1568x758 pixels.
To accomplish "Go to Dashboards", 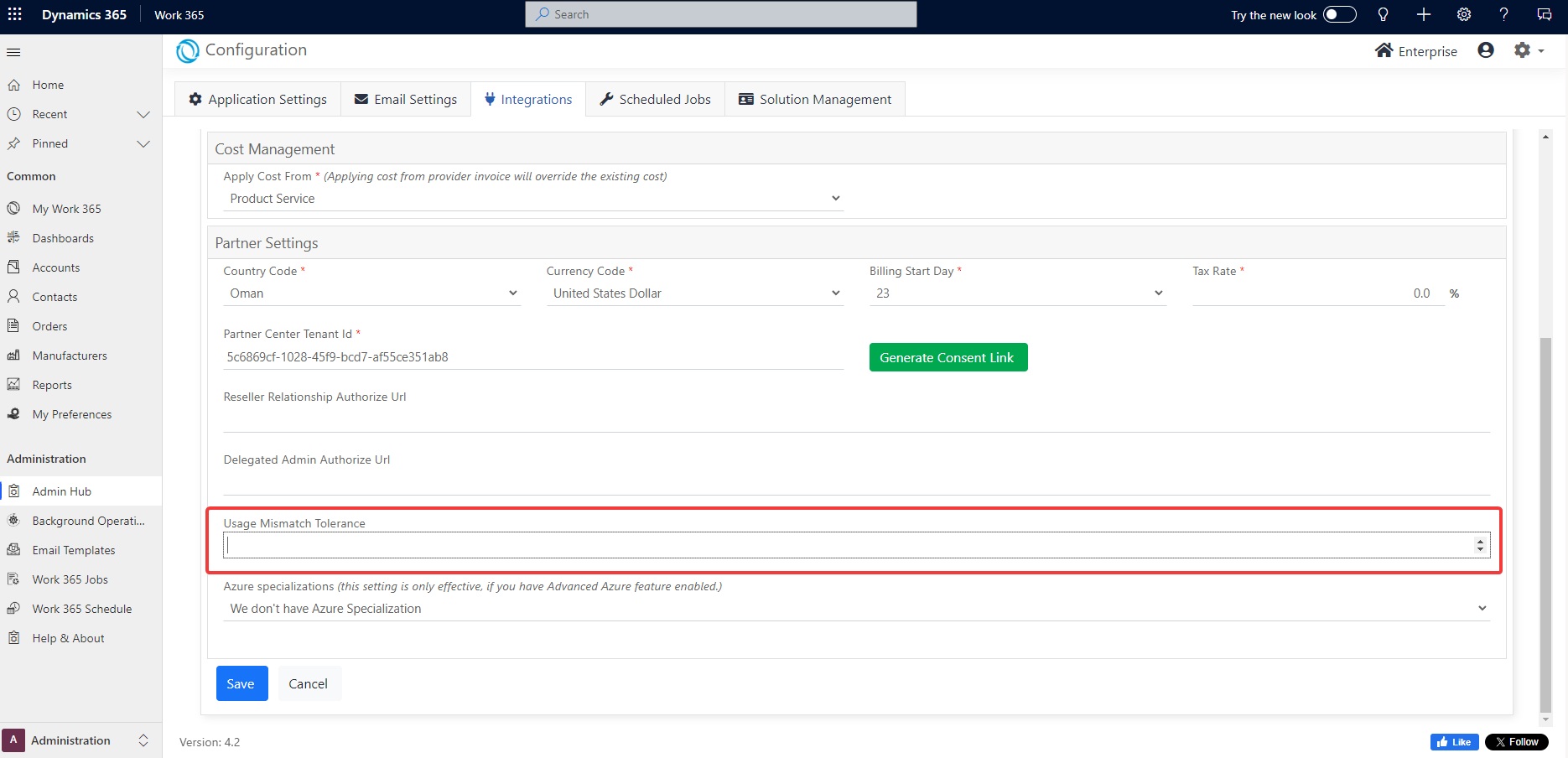I will pos(80,238).
